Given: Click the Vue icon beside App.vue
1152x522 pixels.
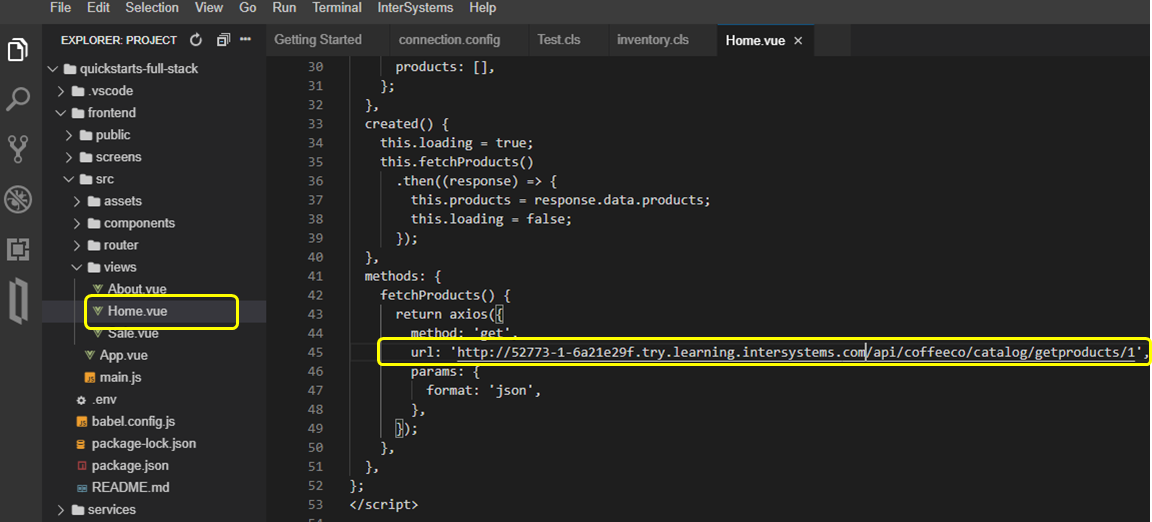Looking at the screenshot, I should coord(90,355).
